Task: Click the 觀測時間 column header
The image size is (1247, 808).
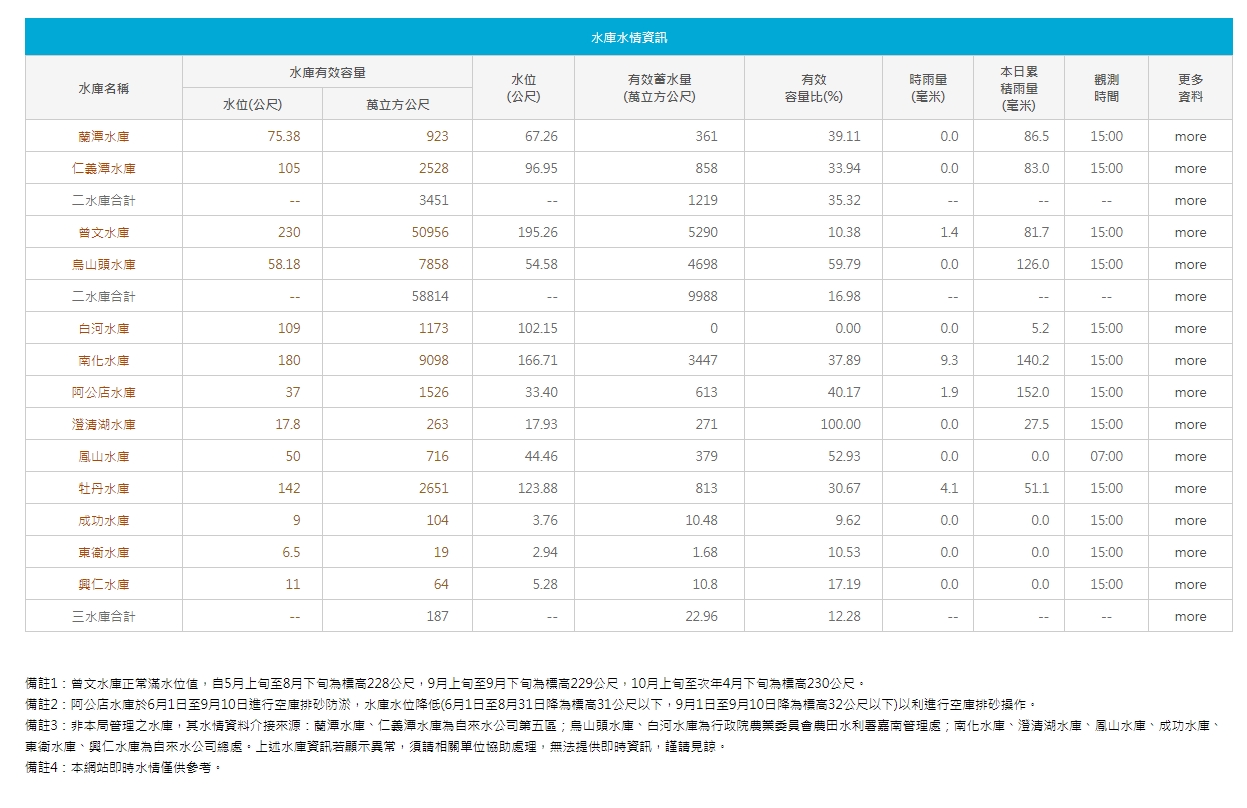Action: (1106, 88)
